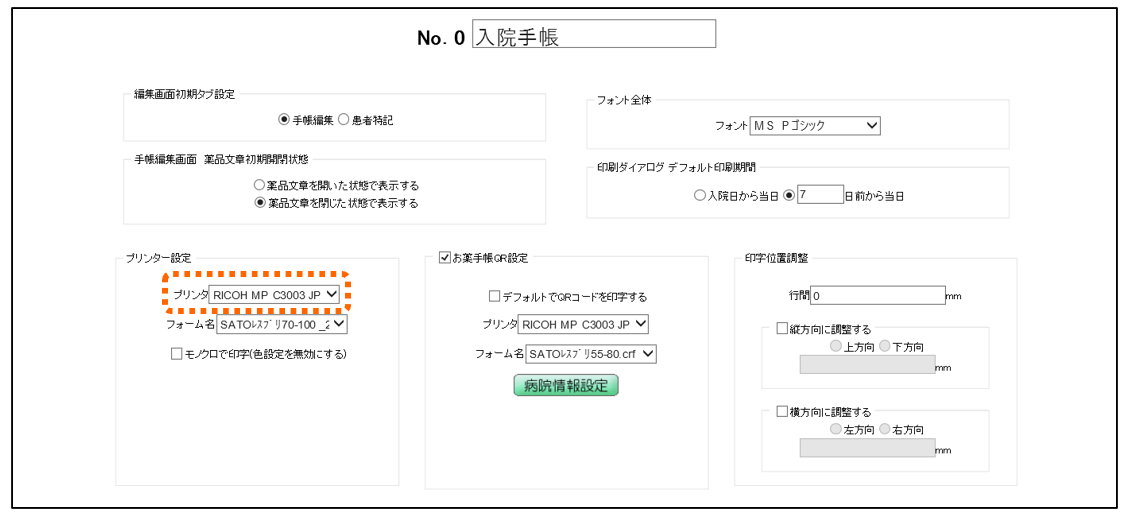The width and height of the screenshot is (1127, 520).
Task: Open プリンタ dropdown in プリンター設定
Action: tap(275, 295)
